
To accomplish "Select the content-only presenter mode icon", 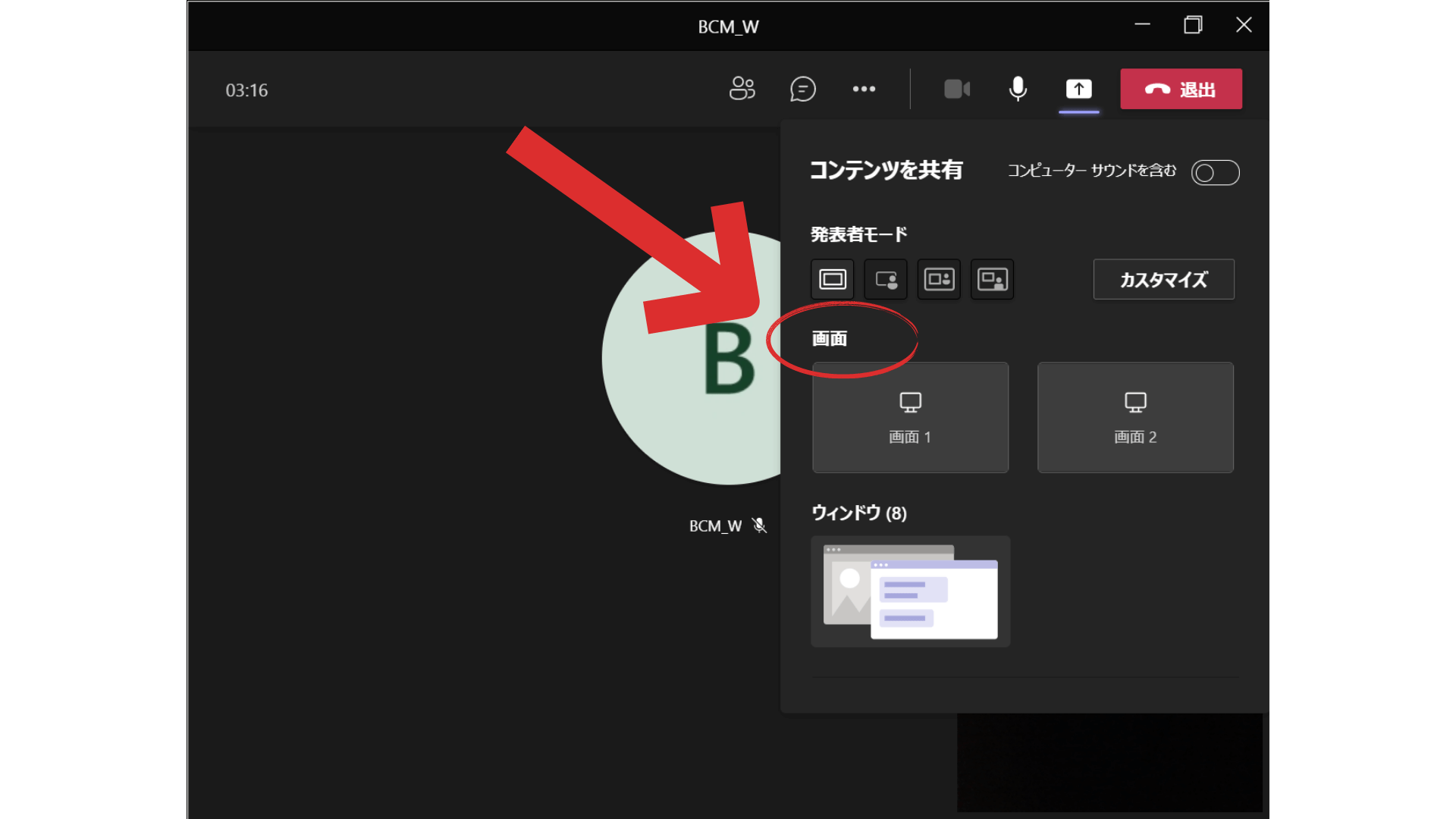I will click(831, 279).
